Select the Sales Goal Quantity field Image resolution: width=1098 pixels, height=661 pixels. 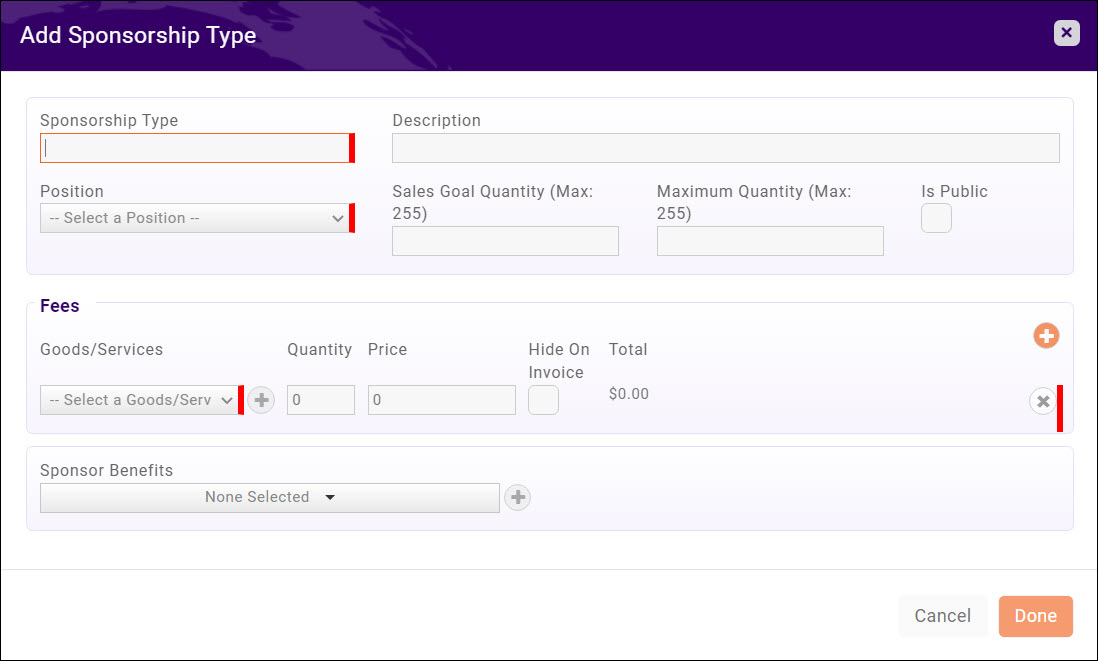(x=505, y=241)
